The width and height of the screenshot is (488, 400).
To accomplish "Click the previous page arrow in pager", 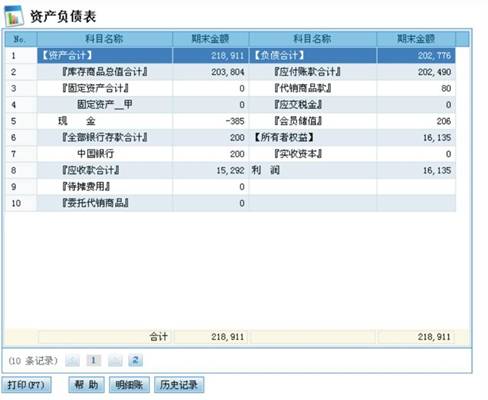I will pos(72,360).
